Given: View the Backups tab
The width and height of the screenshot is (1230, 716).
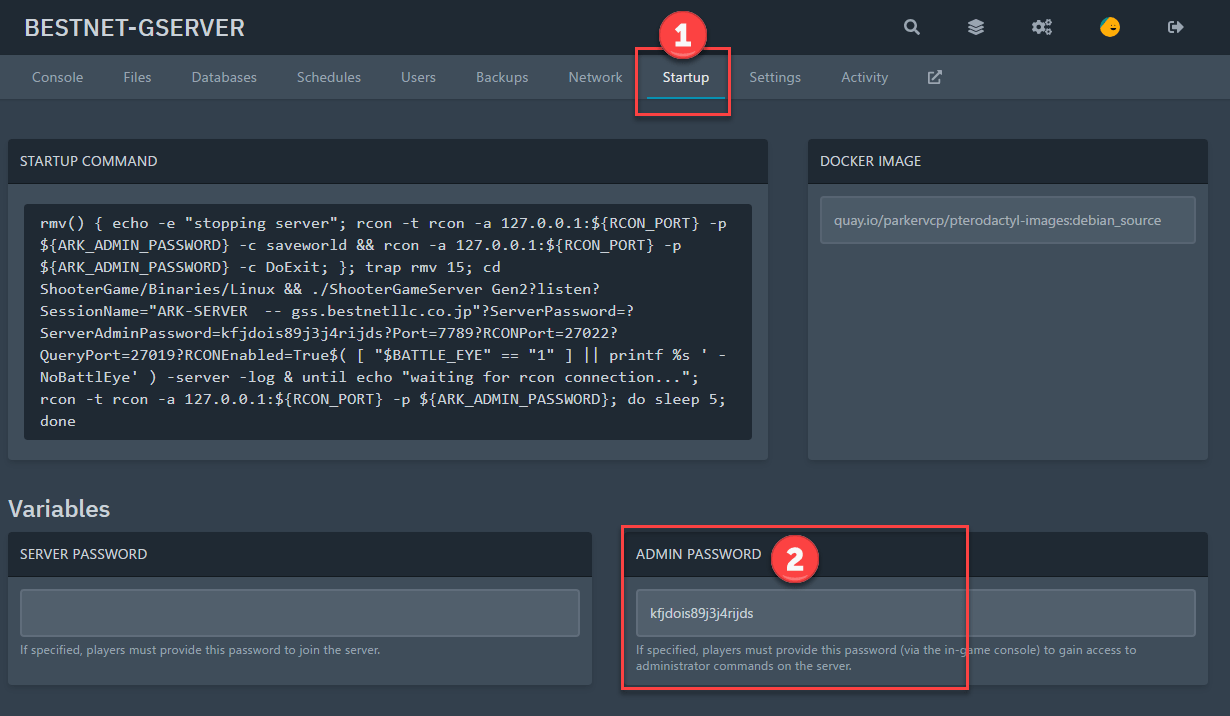Looking at the screenshot, I should click(x=502, y=77).
